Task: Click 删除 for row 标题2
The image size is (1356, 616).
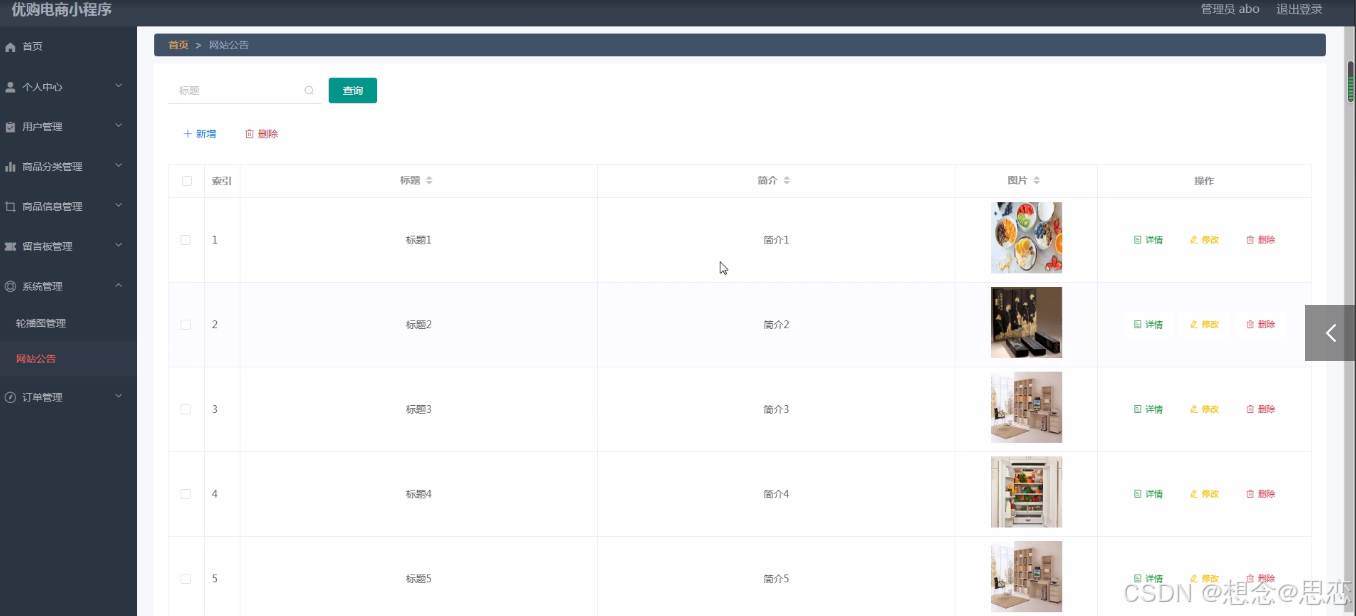Action: tap(1260, 325)
